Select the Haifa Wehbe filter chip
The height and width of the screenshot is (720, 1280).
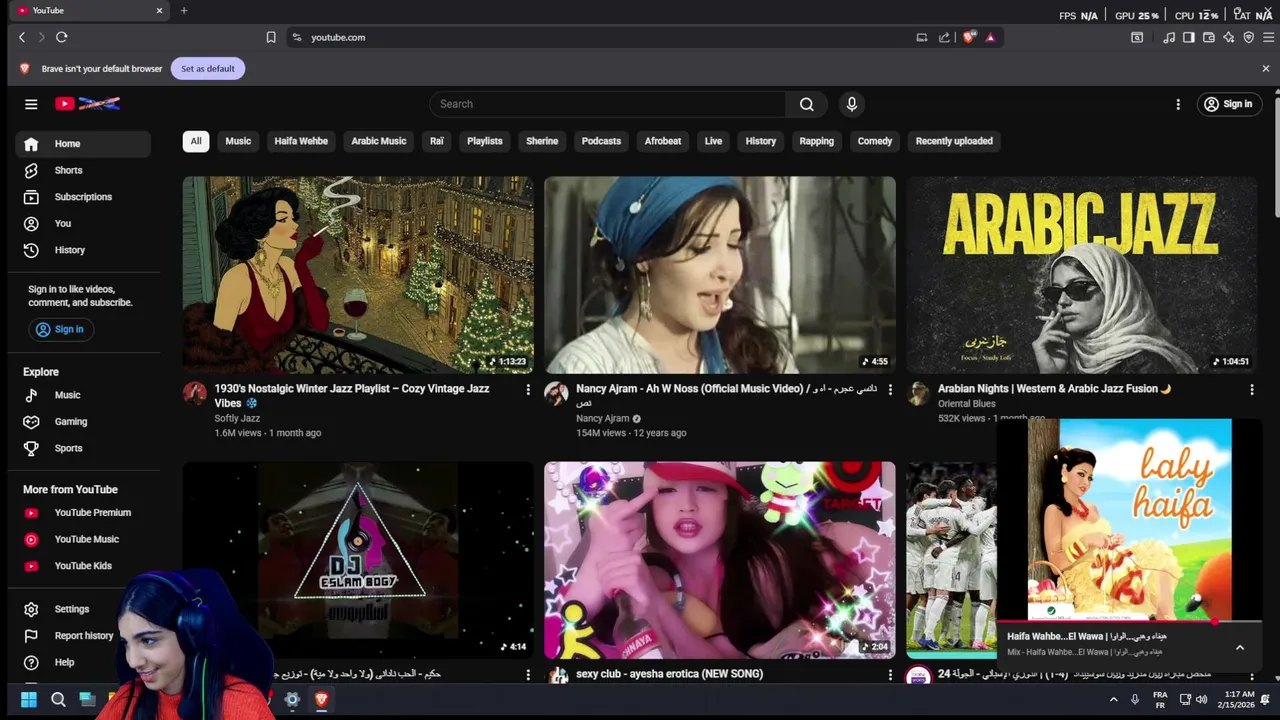pos(301,141)
